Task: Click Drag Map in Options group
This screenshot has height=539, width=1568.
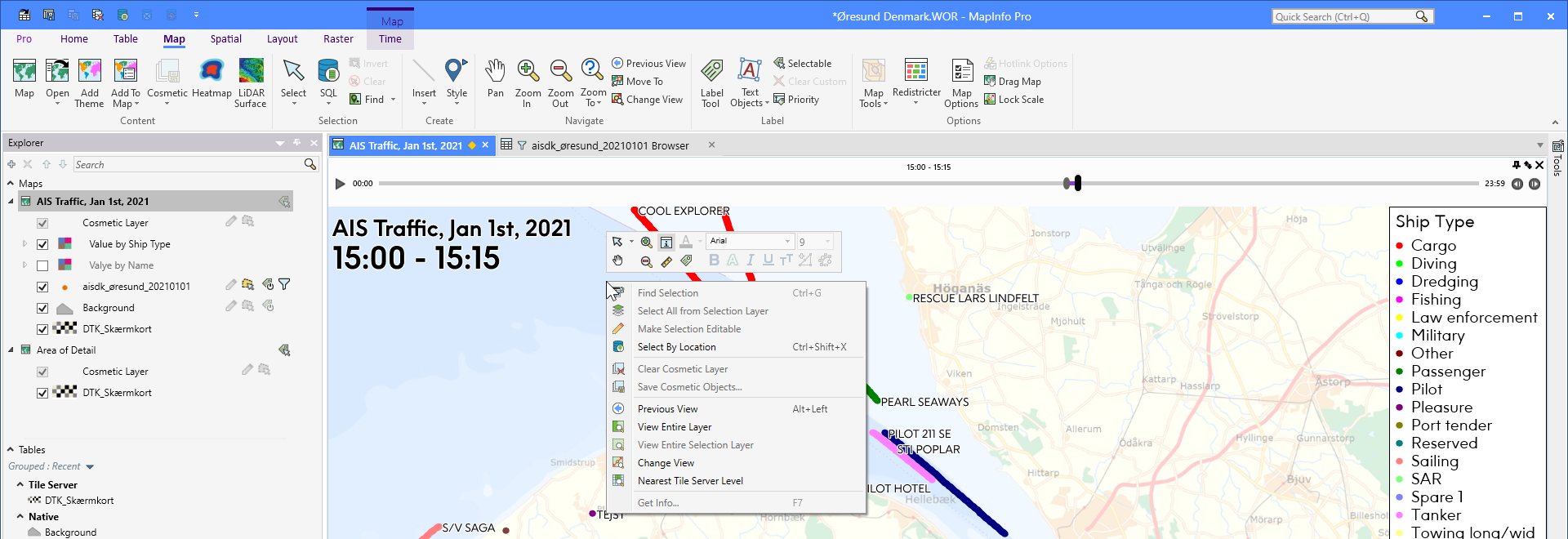Action: click(x=1012, y=82)
